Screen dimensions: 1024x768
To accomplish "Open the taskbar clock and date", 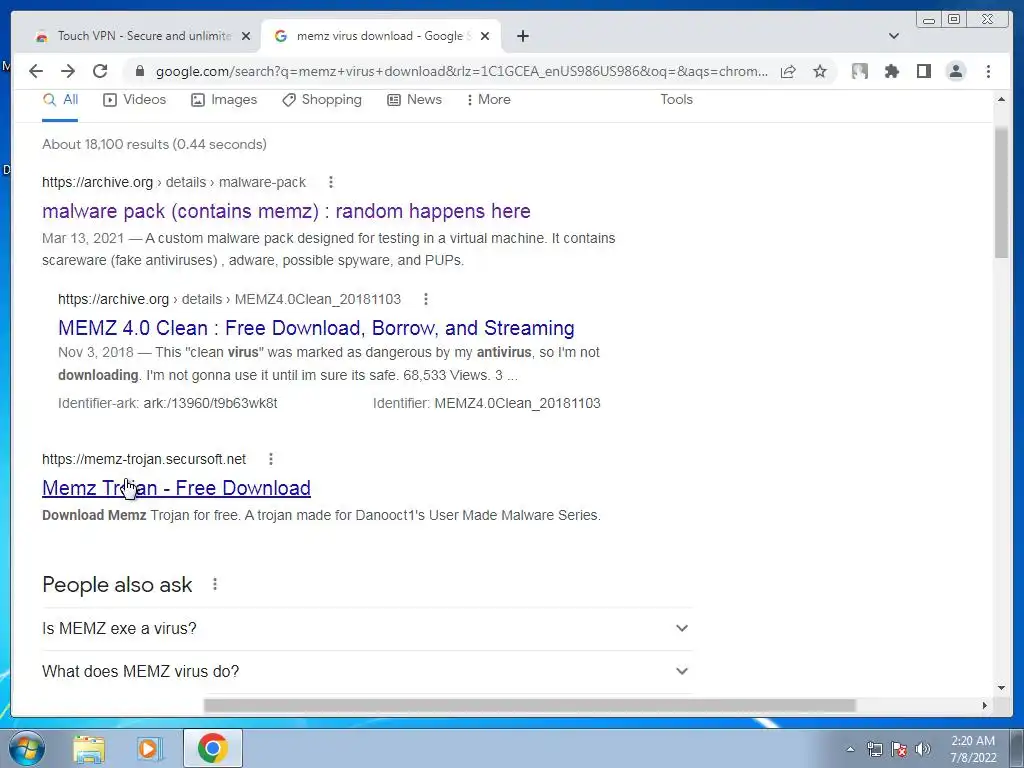I will point(973,749).
